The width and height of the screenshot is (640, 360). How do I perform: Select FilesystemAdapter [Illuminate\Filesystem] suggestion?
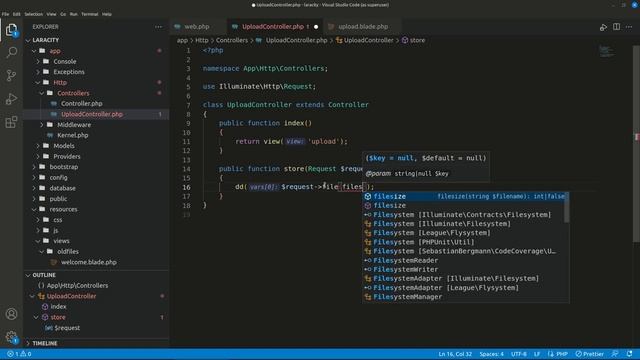[x=464, y=278]
